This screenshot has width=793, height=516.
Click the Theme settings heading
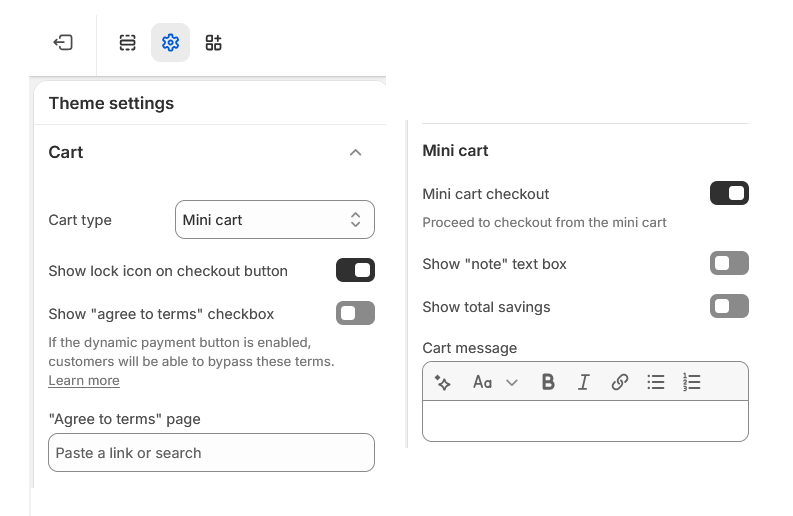click(111, 103)
